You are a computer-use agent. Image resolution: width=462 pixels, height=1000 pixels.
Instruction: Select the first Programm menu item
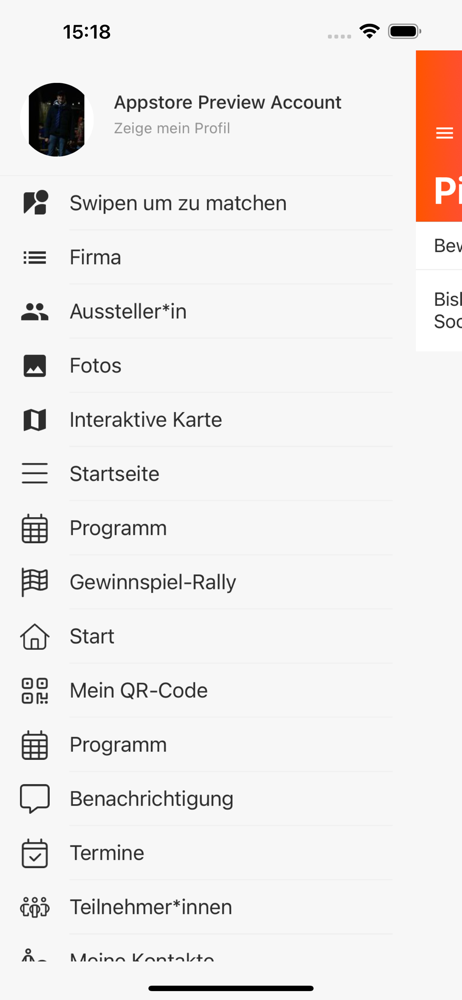(197, 528)
